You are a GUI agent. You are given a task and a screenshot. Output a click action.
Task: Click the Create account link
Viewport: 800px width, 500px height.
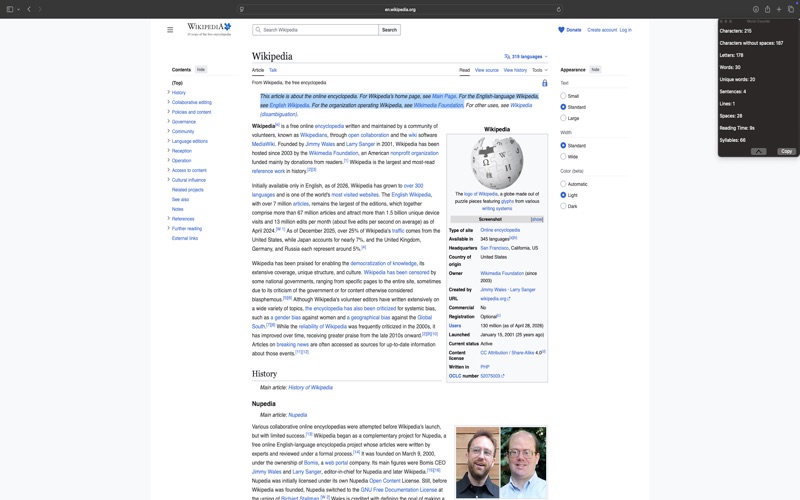click(602, 30)
